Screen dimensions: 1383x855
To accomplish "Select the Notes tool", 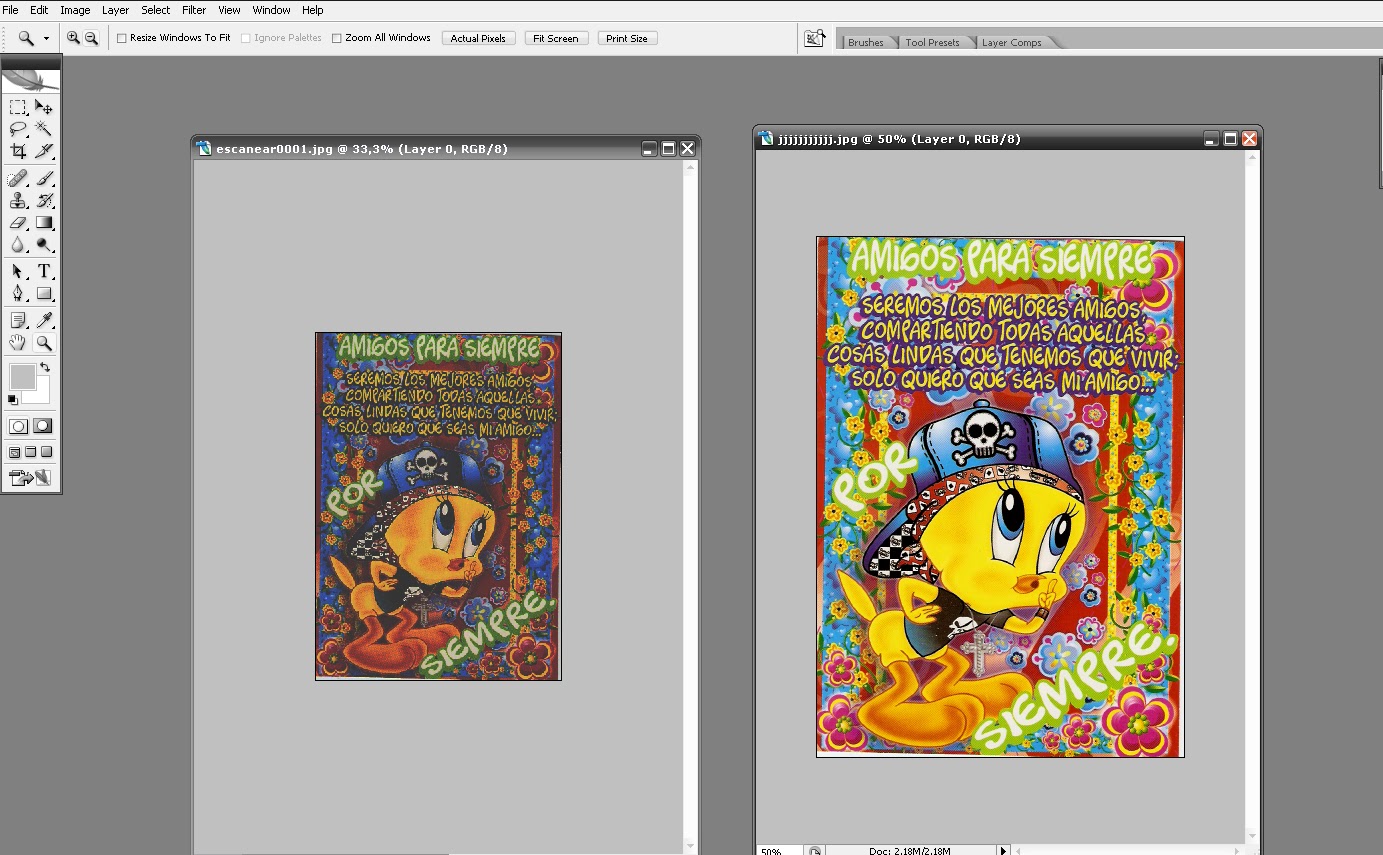I will tap(18, 321).
